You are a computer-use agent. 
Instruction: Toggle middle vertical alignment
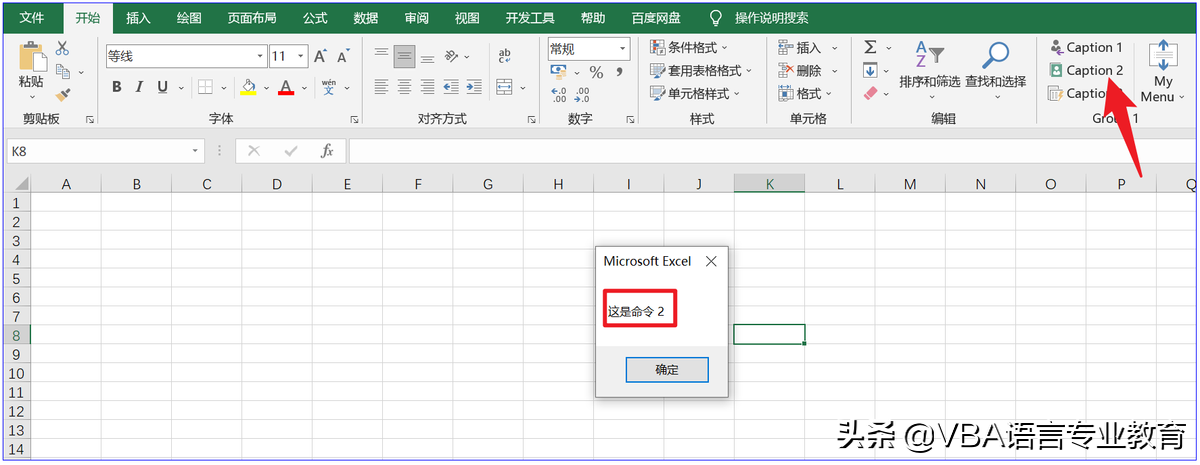pyautogui.click(x=404, y=56)
